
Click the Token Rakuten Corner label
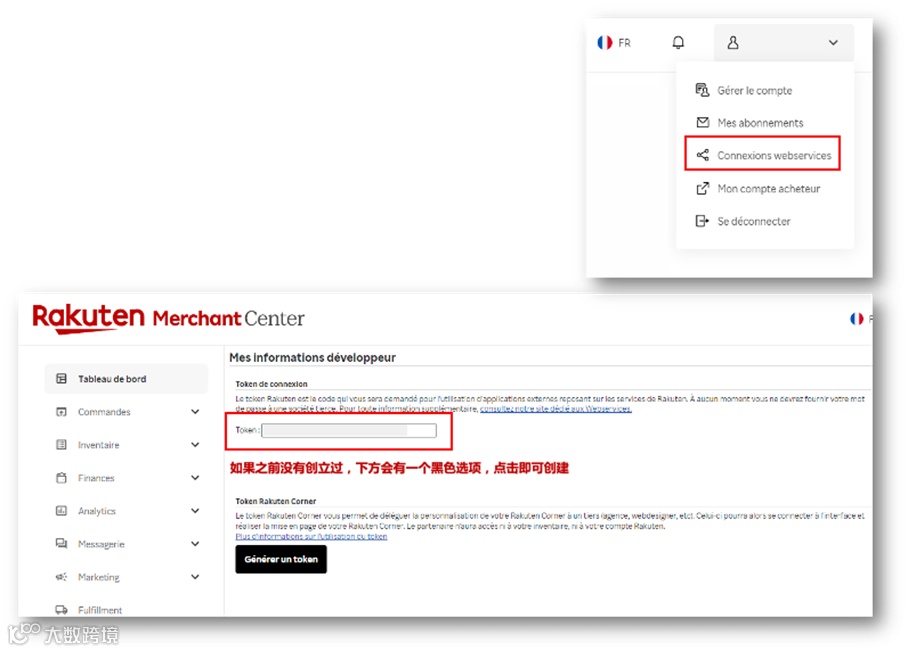276,501
